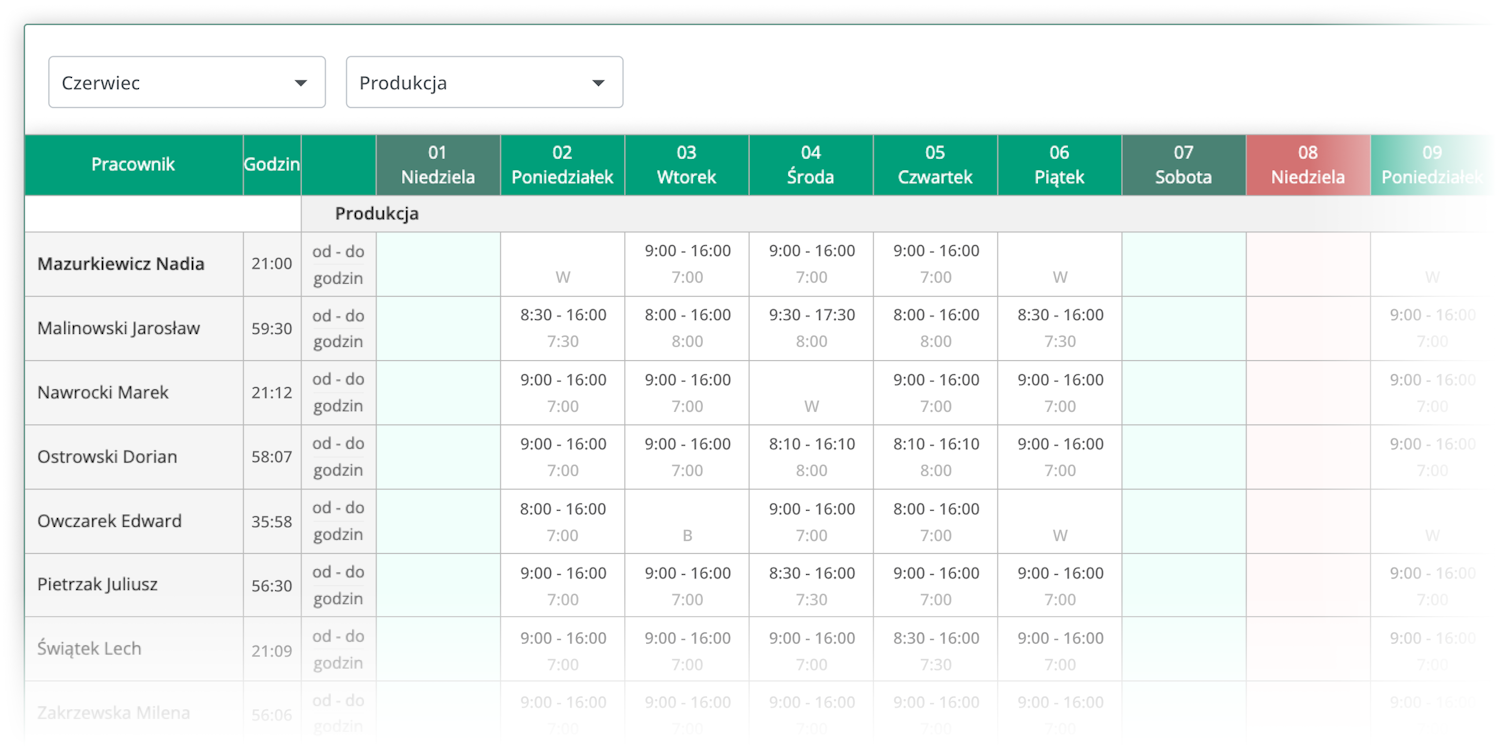Screen dimensions: 1500x750
Task: Click the red 08 Niedziela header
Action: (1307, 165)
